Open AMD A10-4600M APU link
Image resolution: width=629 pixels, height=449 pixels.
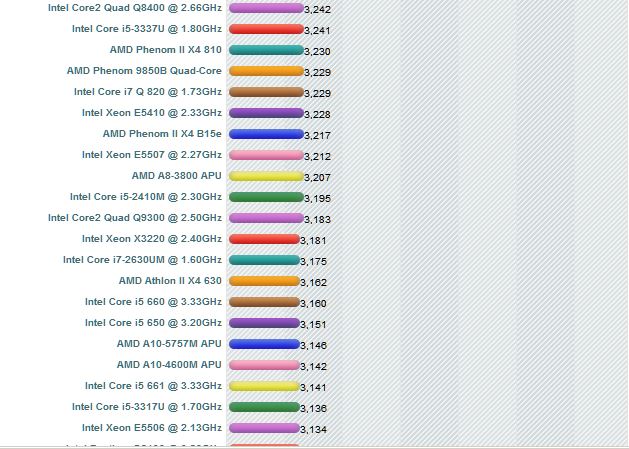click(169, 365)
